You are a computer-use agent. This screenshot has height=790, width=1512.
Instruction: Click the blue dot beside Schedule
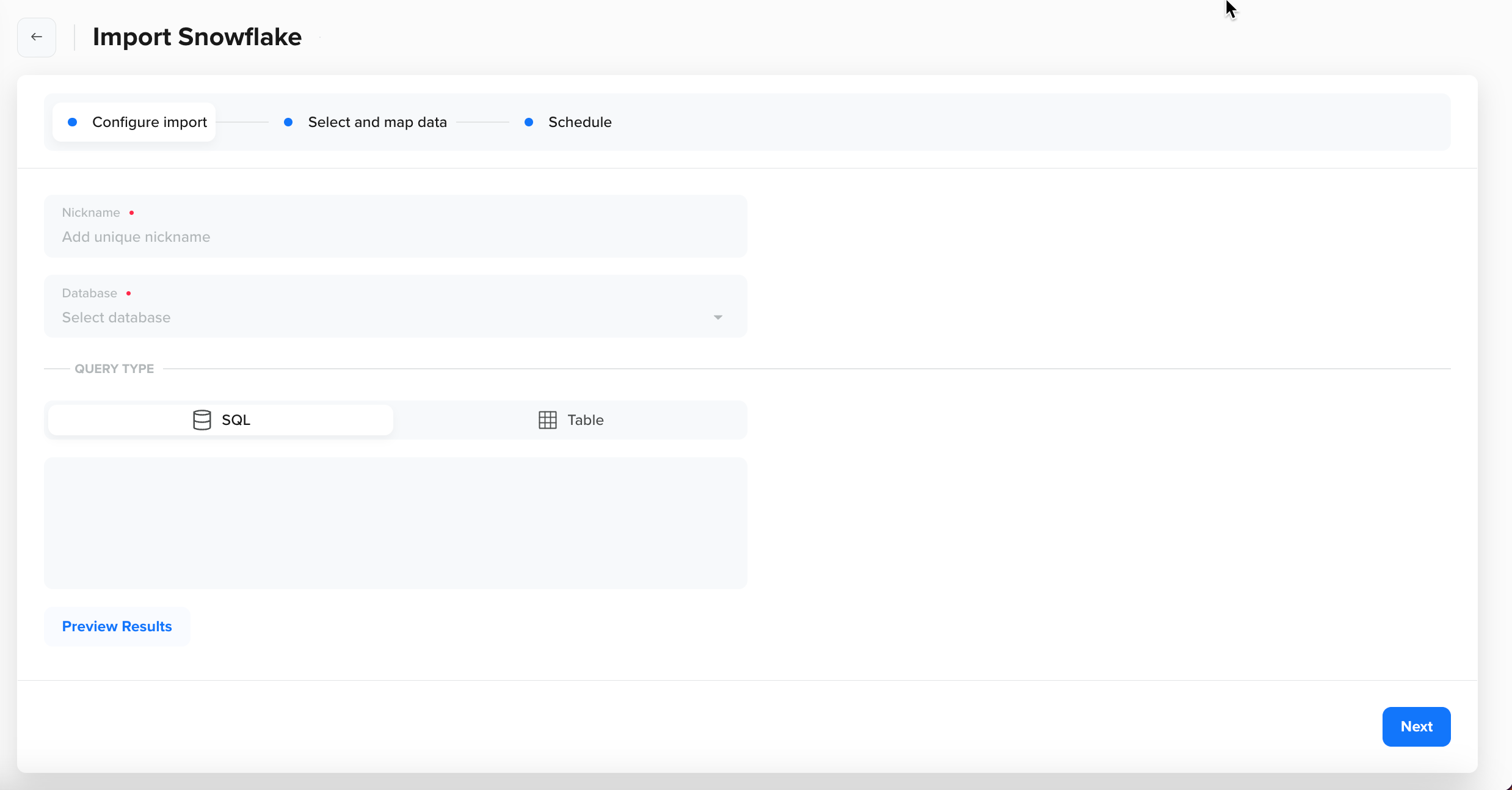coord(529,122)
